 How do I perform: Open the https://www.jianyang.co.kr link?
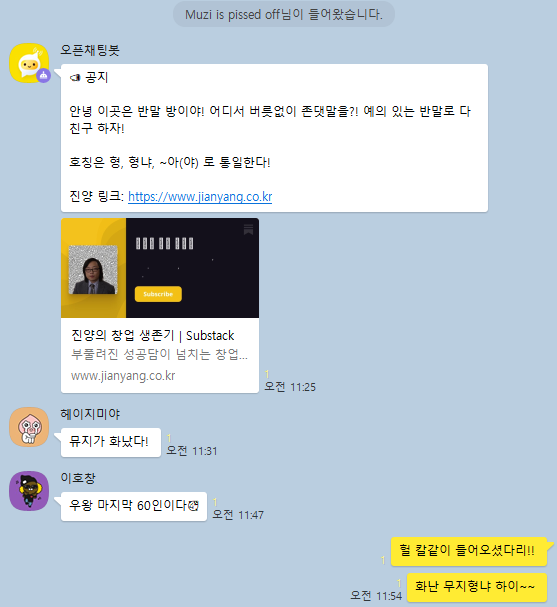click(x=200, y=197)
